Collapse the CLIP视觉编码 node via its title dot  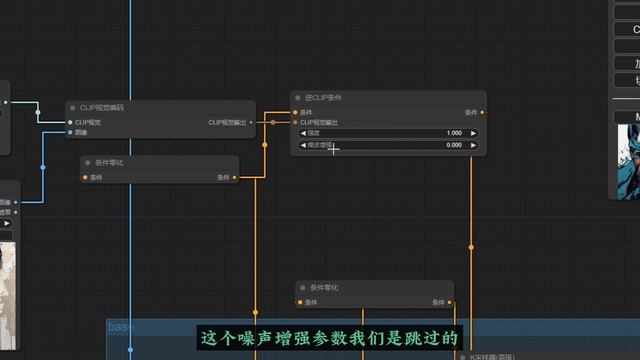73,108
